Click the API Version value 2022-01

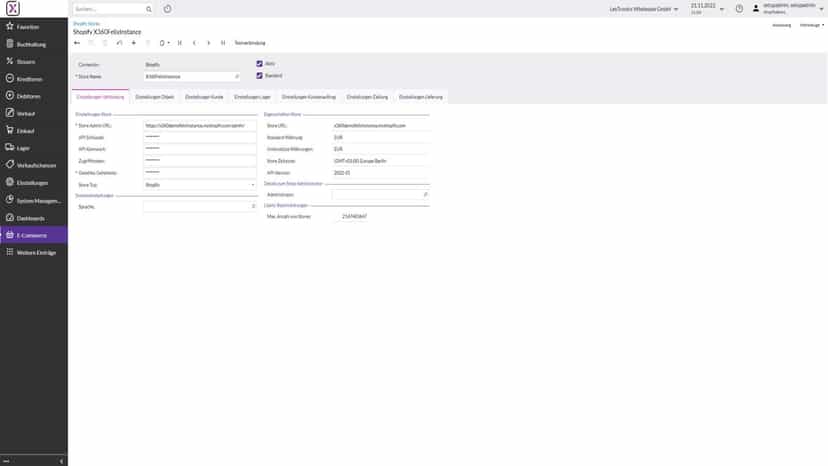(x=342, y=173)
